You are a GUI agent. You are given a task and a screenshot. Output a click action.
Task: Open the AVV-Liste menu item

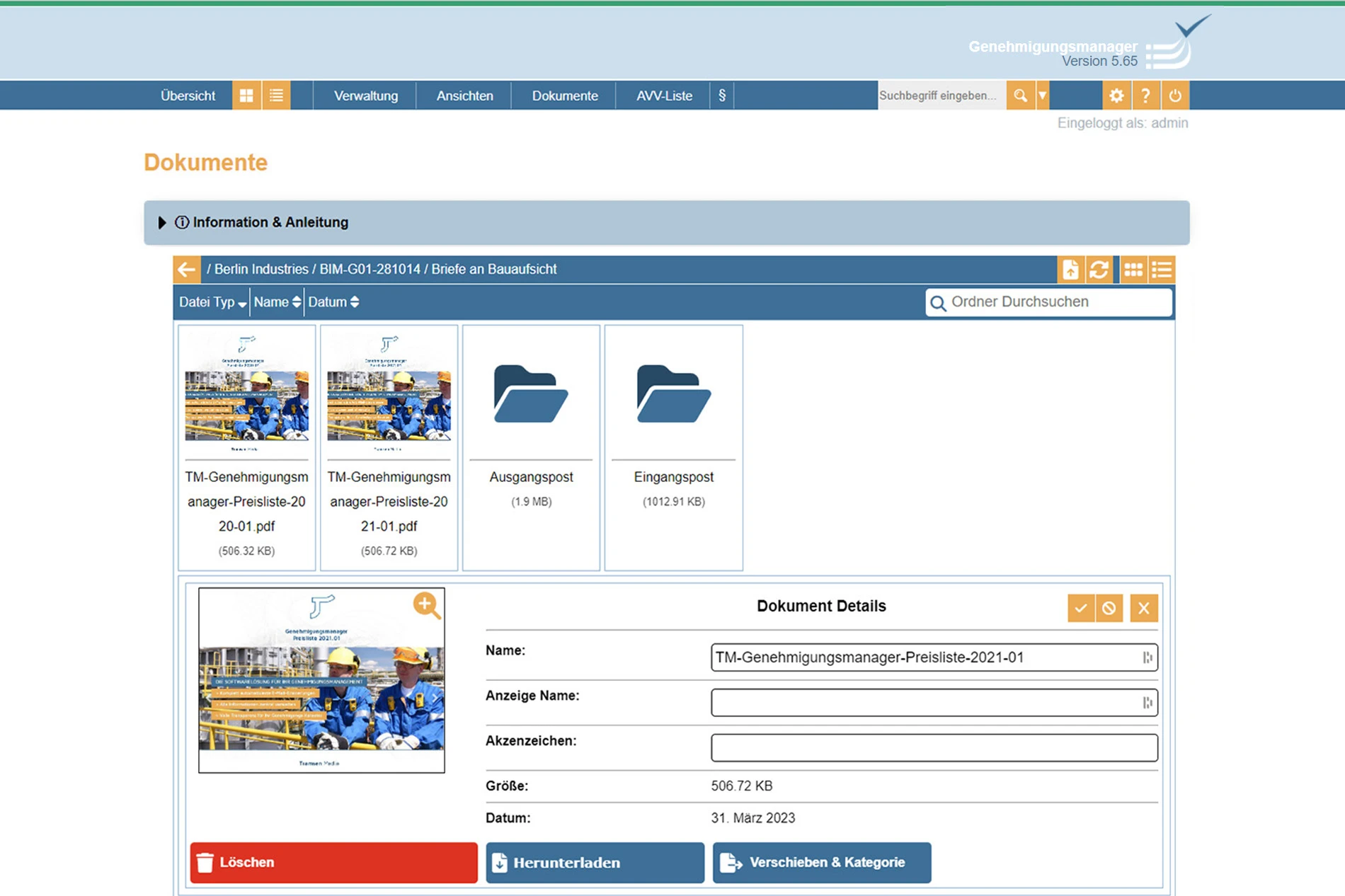tap(663, 96)
